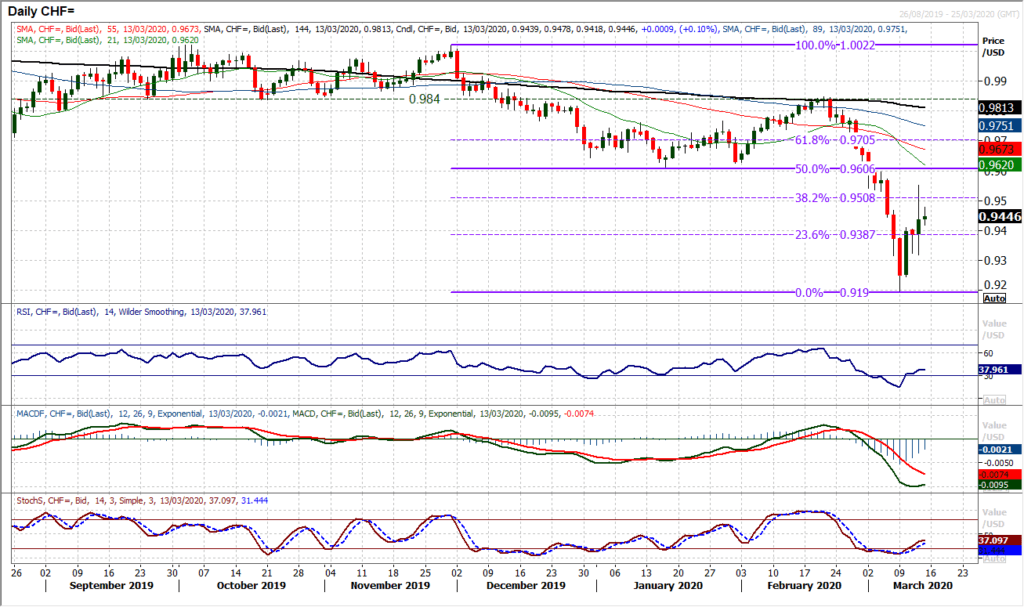Click the green -0.0095 MACD signal value tag
The image size is (1024, 607).
pos(997,483)
